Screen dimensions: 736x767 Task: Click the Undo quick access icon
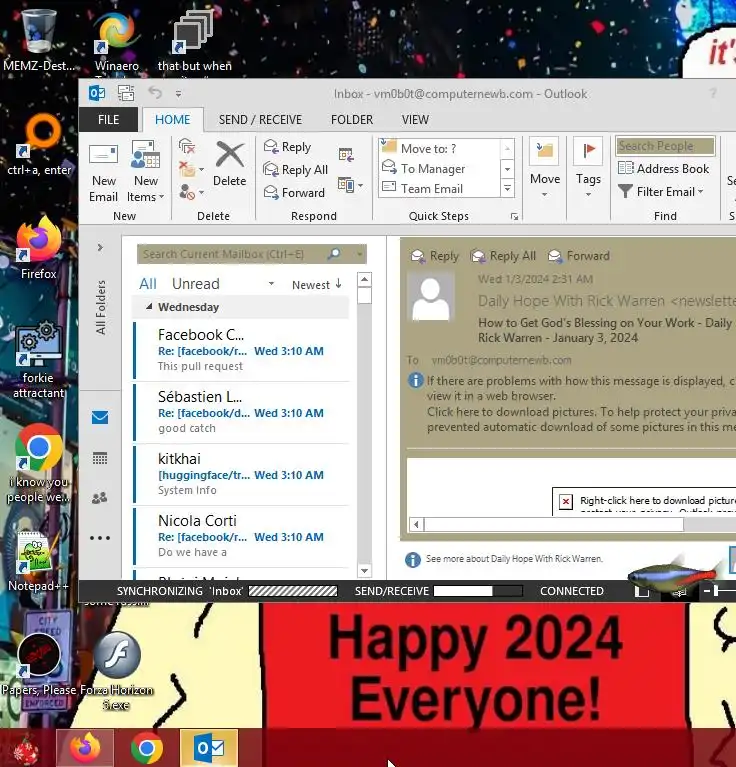click(x=155, y=93)
